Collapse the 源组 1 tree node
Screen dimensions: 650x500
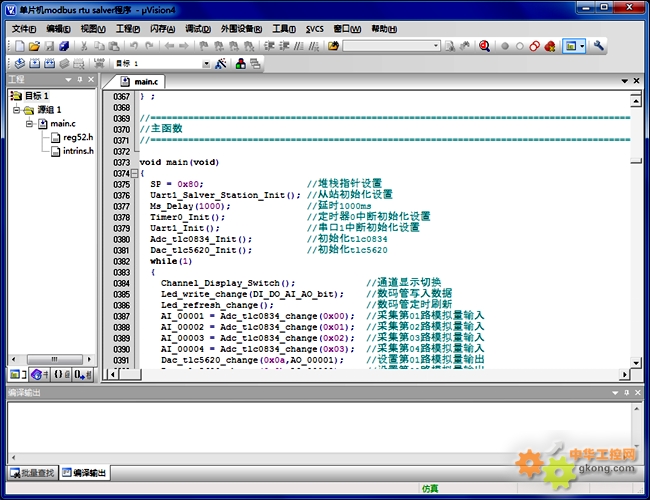(x=17, y=110)
